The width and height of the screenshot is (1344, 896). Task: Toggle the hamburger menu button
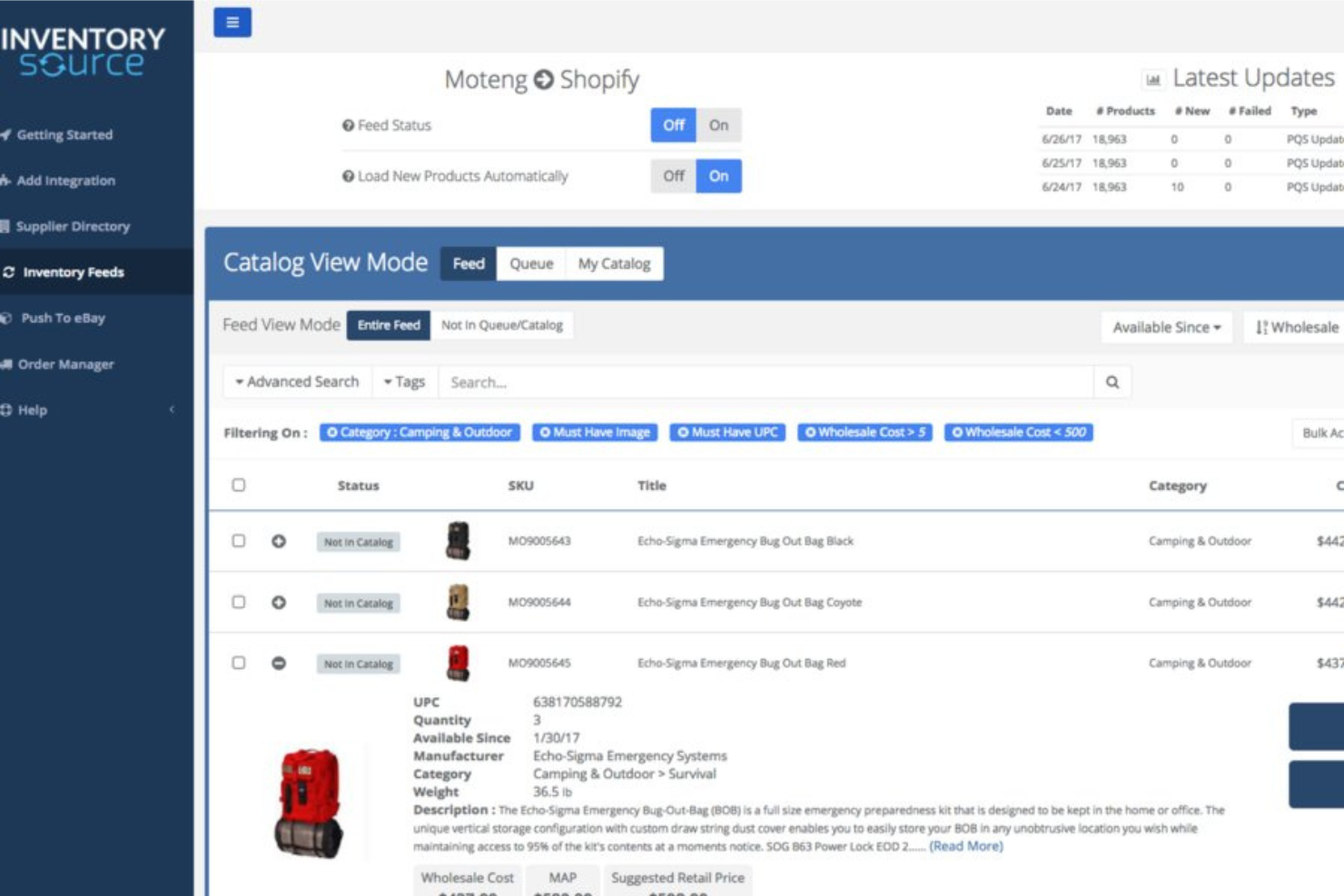[x=232, y=23]
